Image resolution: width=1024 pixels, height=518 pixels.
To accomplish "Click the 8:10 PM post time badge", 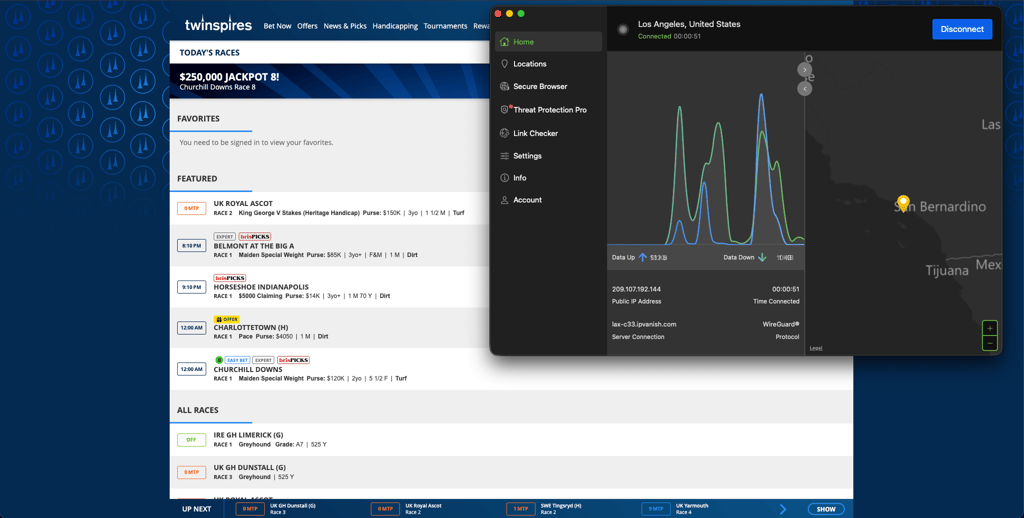I will [x=191, y=246].
